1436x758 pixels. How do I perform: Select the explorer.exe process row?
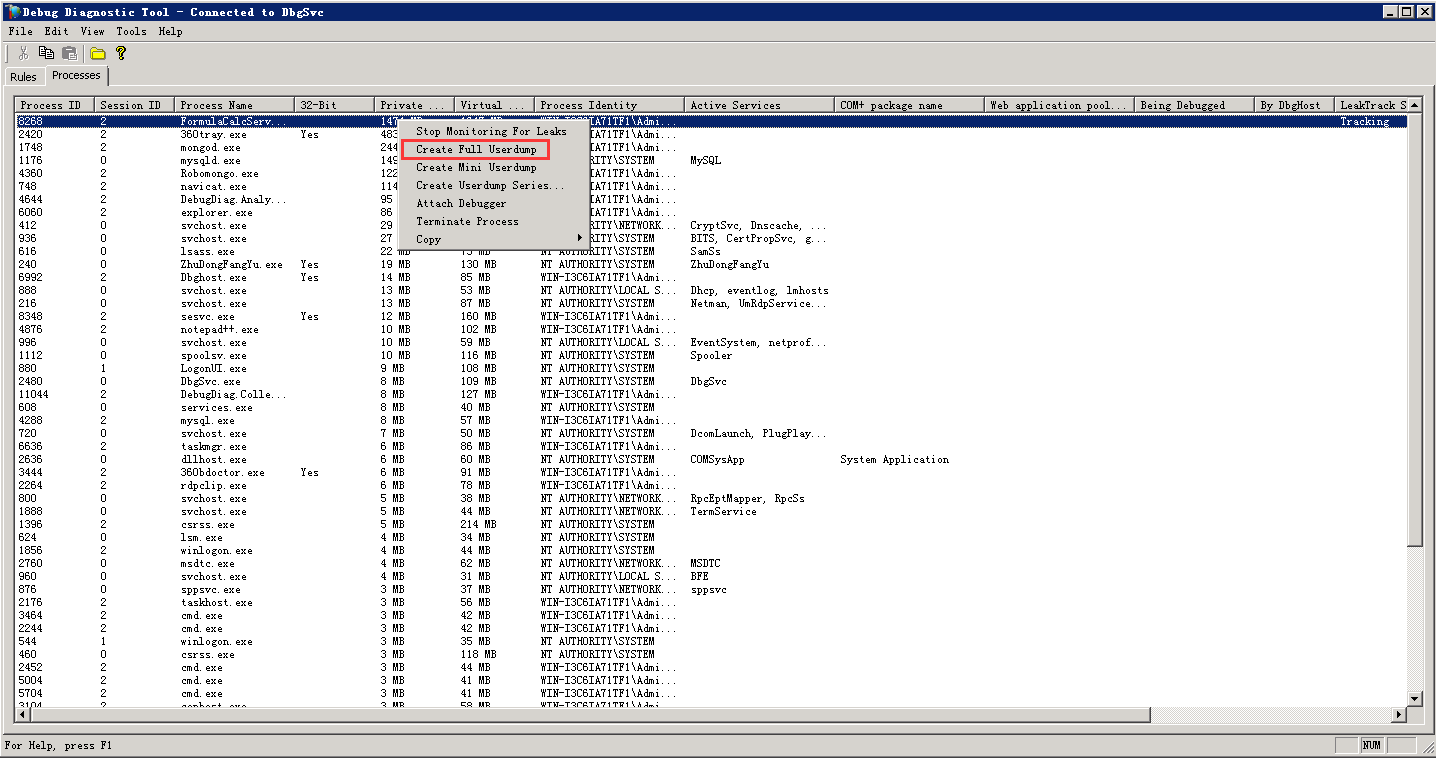pyautogui.click(x=711, y=212)
